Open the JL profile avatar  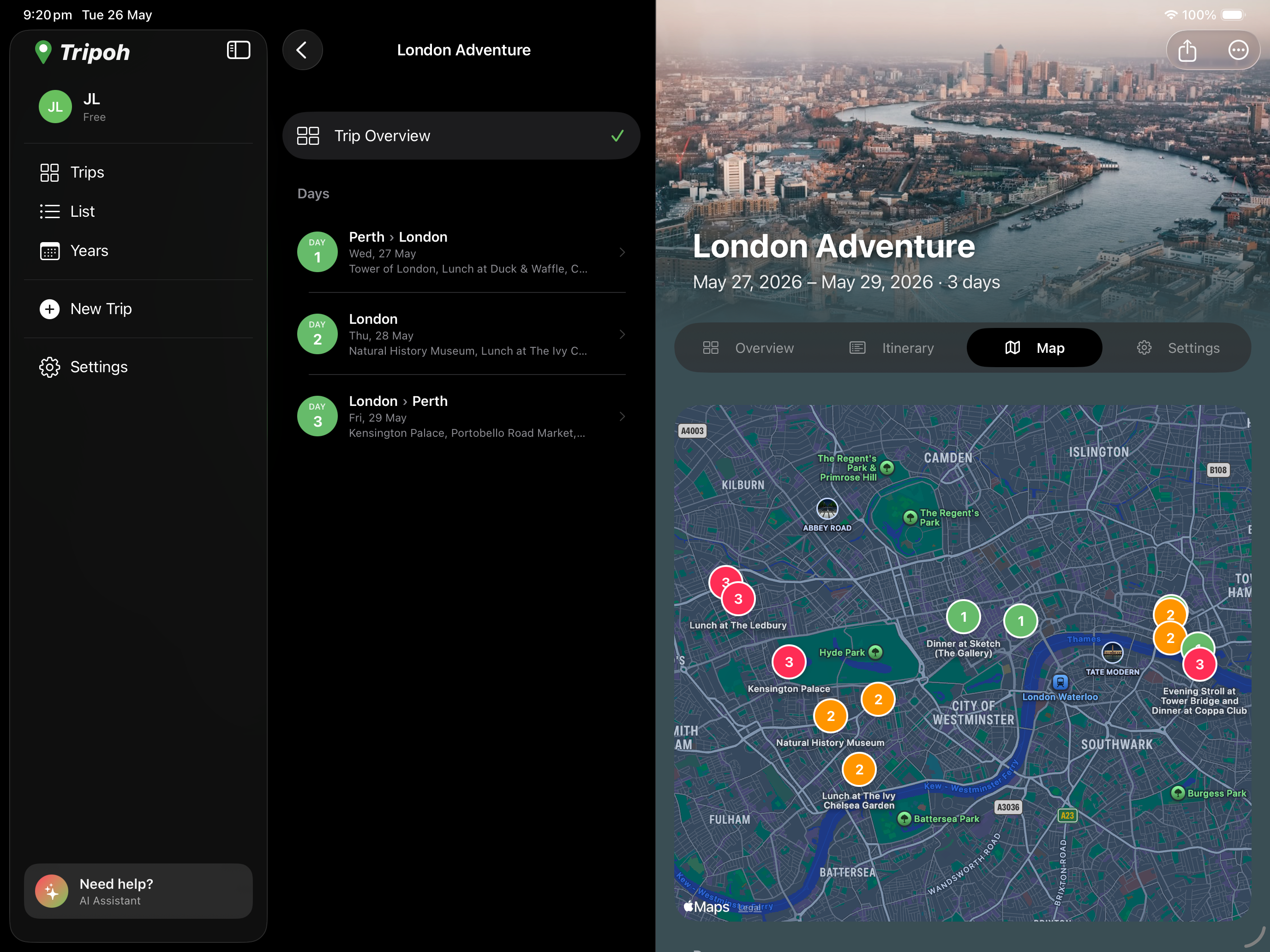click(55, 107)
